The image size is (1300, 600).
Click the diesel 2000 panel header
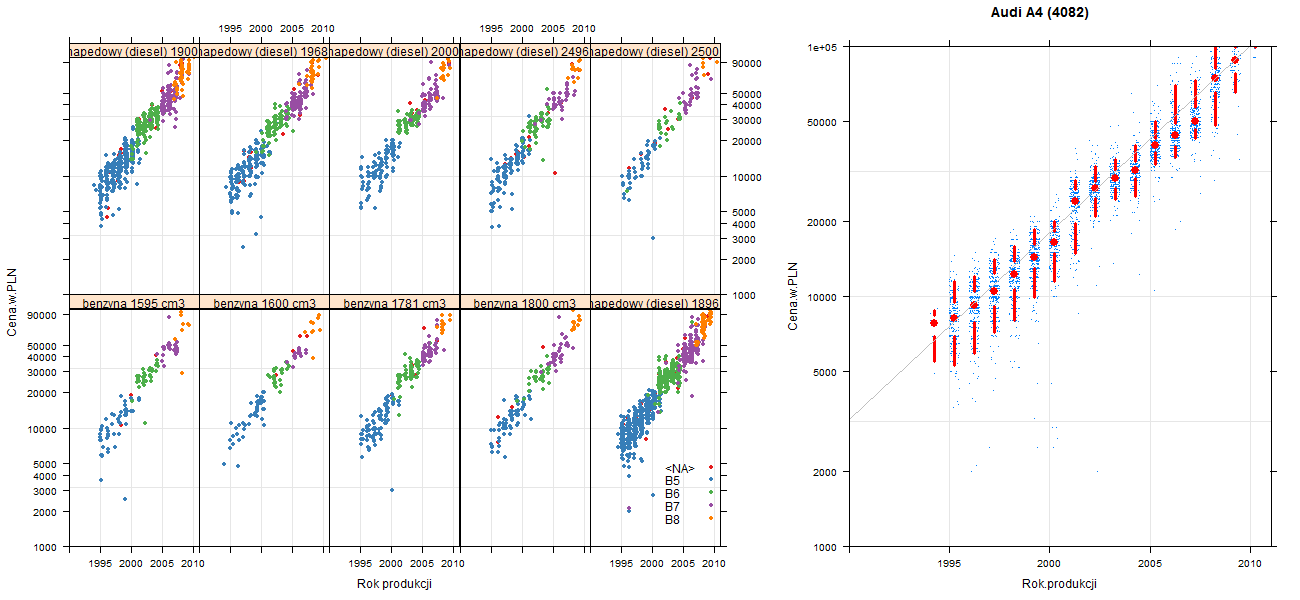(394, 51)
